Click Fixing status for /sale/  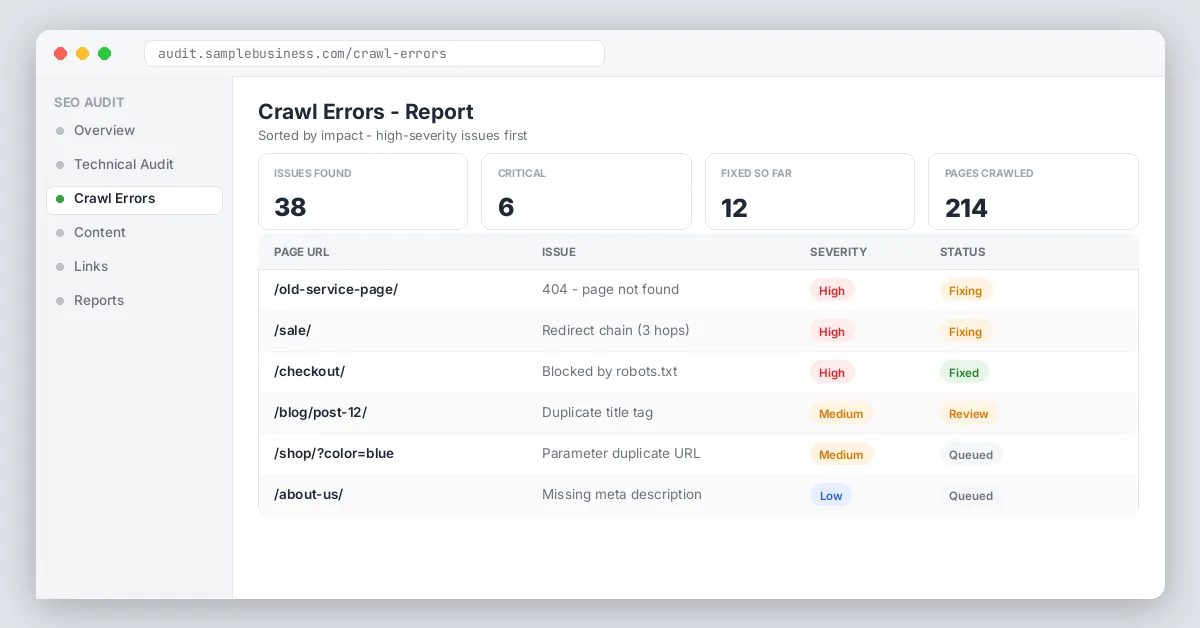pyautogui.click(x=966, y=331)
